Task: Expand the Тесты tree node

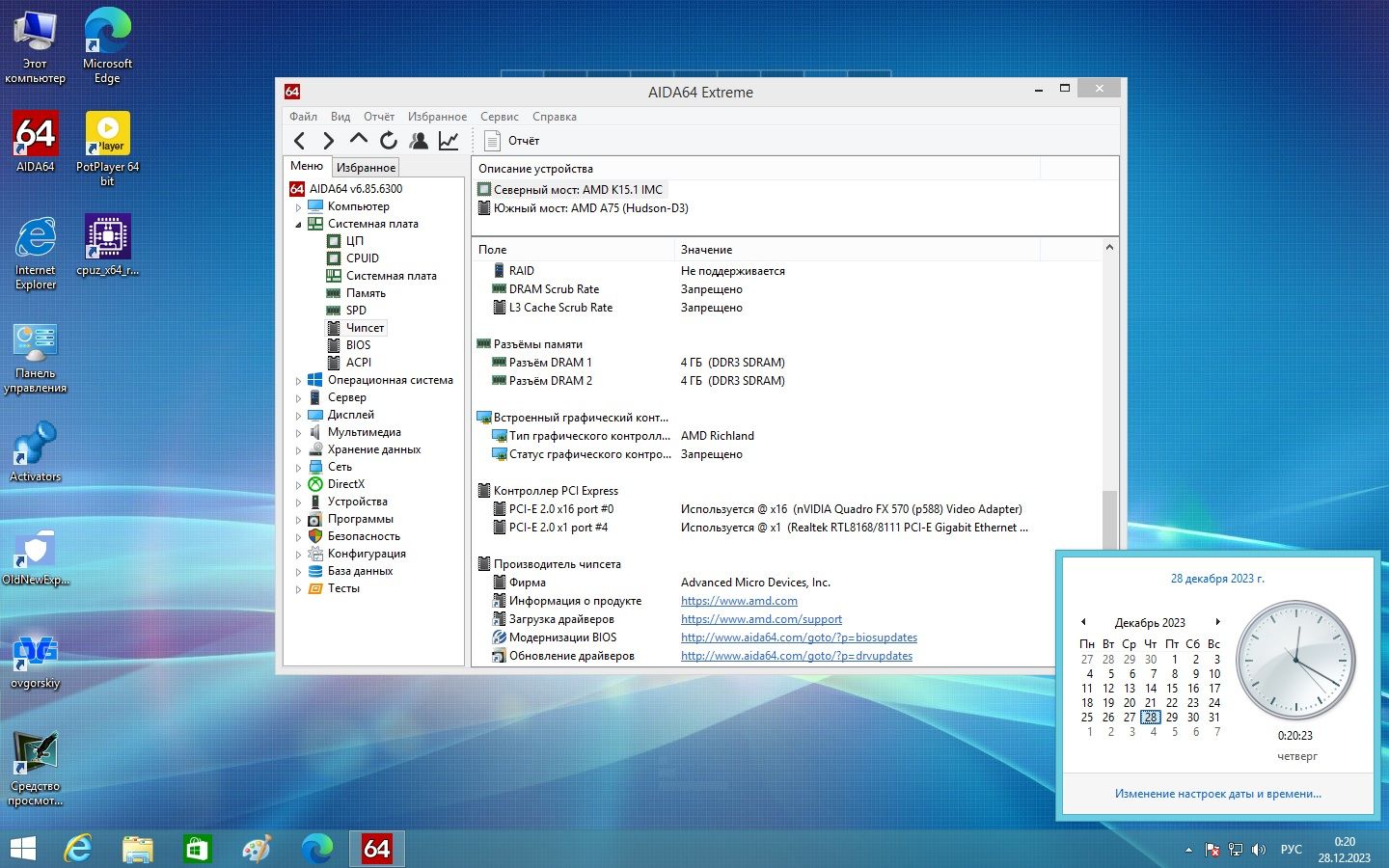Action: tap(298, 588)
